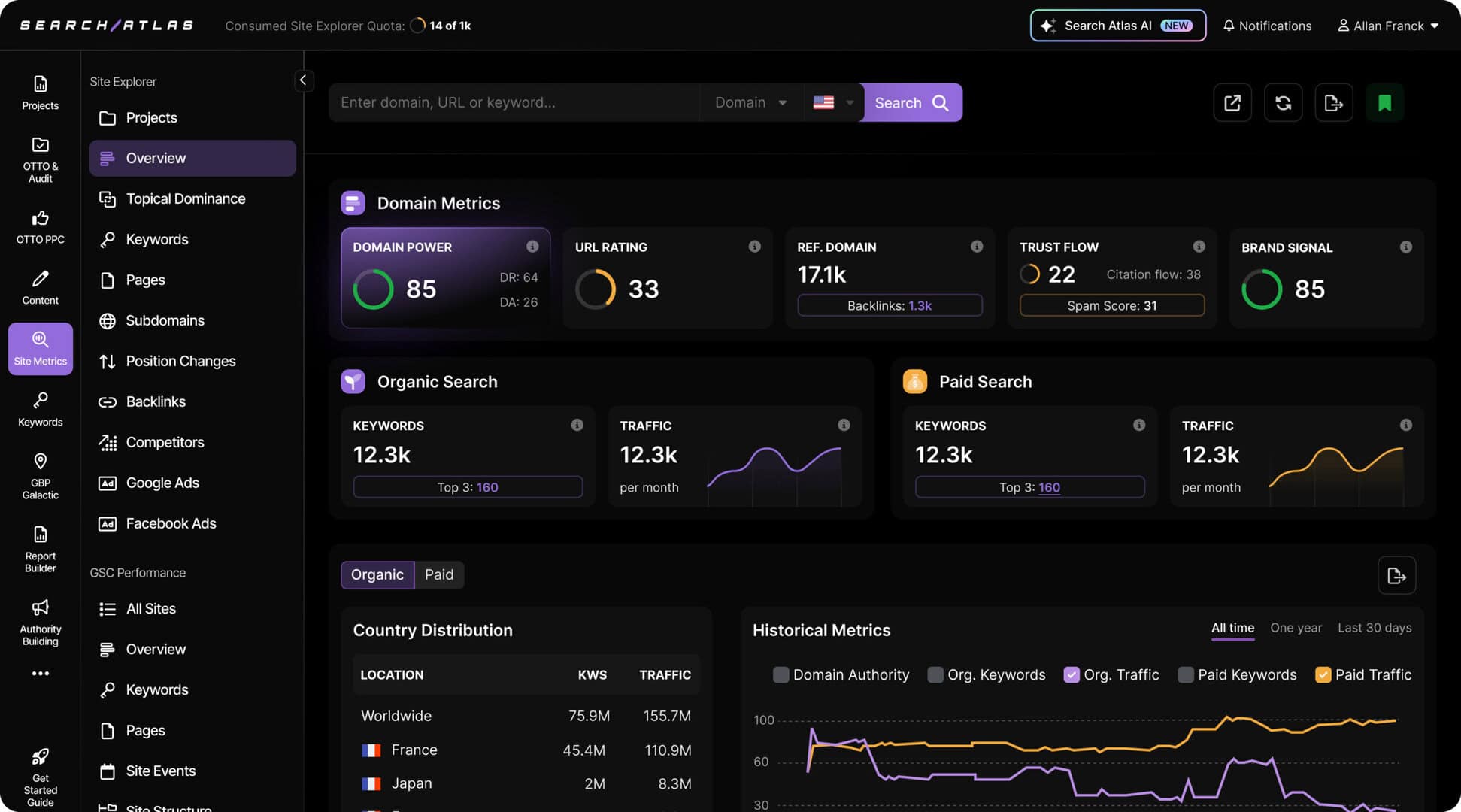Uncheck Paid Traffic in Historical Metrics

1323,674
